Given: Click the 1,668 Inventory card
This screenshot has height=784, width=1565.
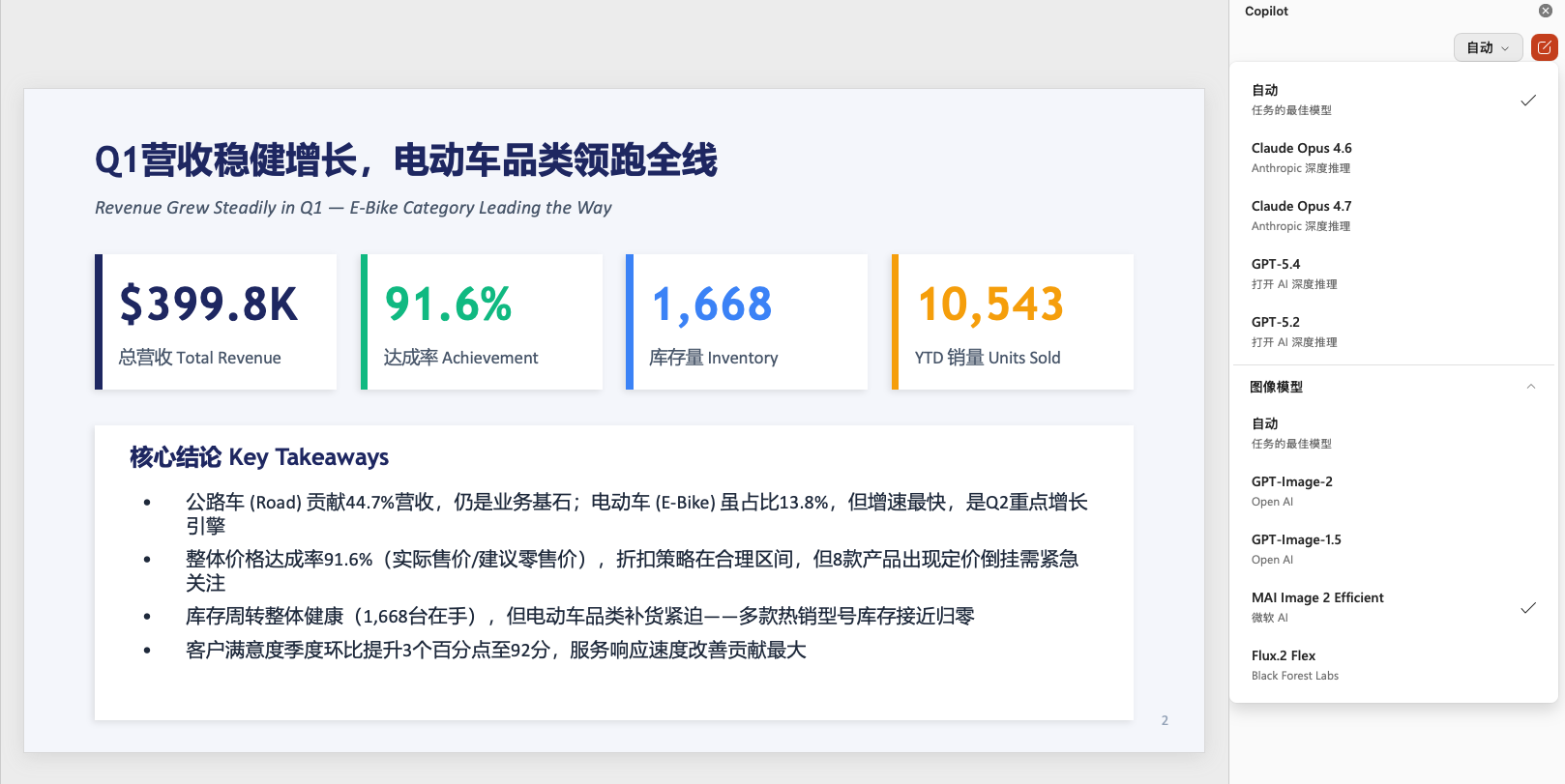Looking at the screenshot, I should [747, 322].
